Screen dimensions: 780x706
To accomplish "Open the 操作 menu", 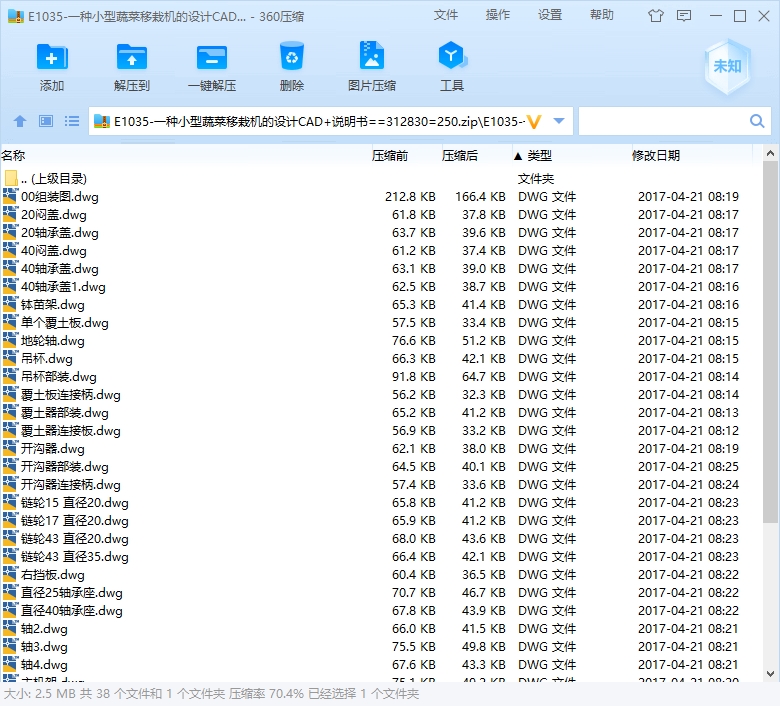I will click(x=498, y=15).
